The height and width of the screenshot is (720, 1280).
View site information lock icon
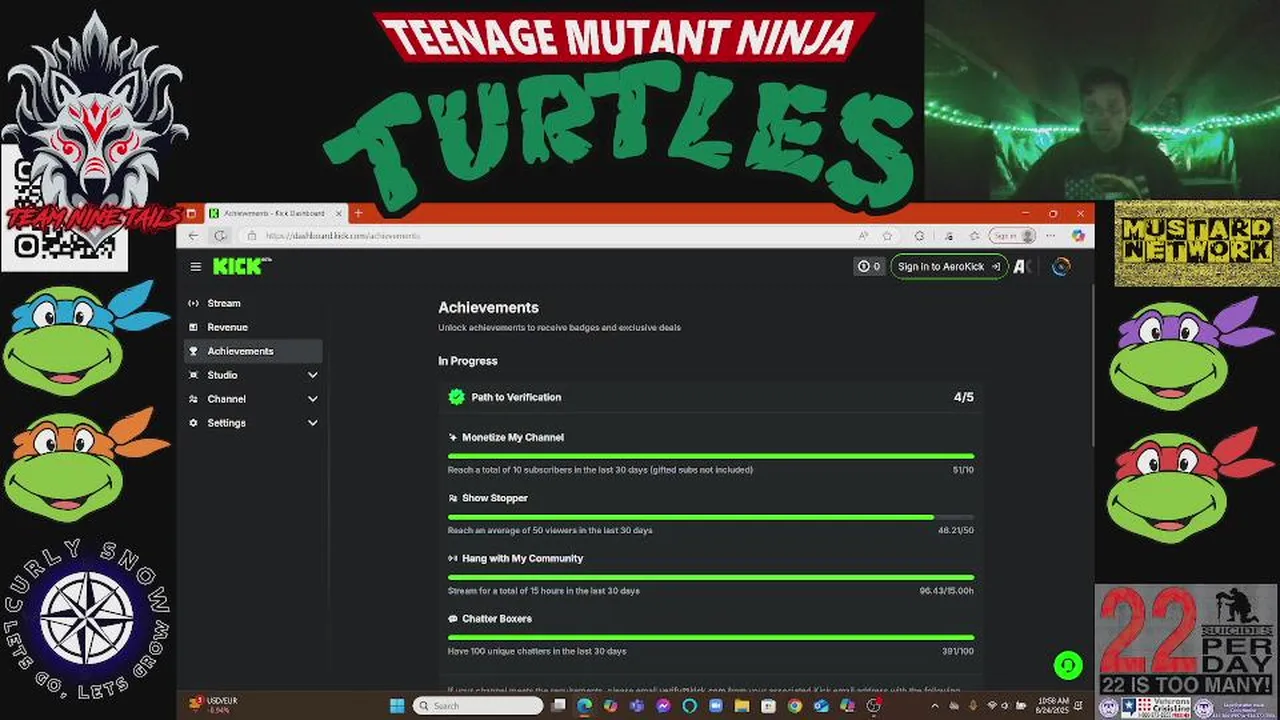(252, 236)
